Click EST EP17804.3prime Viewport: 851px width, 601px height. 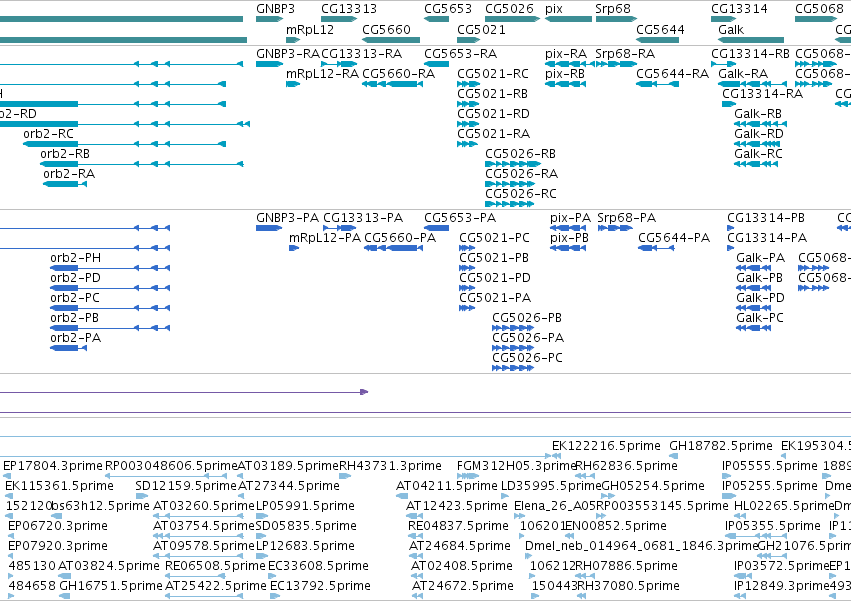tap(53, 466)
